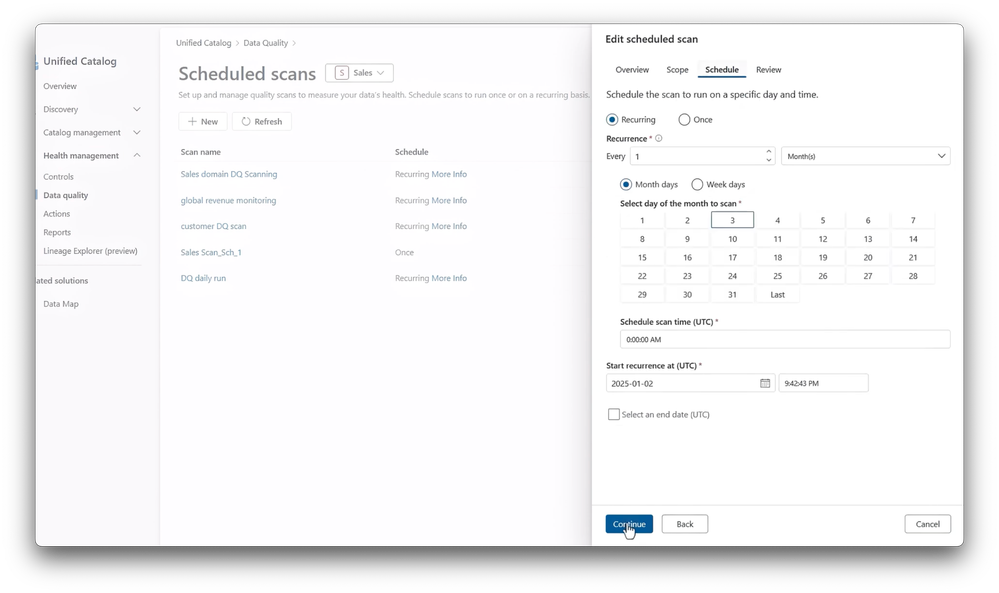999x593 pixels.
Task: Decrease the recurrence interval with down arrow
Action: coord(768,160)
